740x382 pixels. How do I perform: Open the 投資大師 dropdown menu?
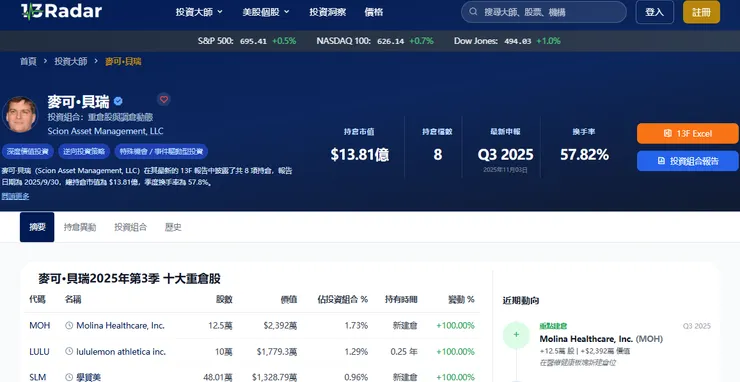(x=199, y=12)
